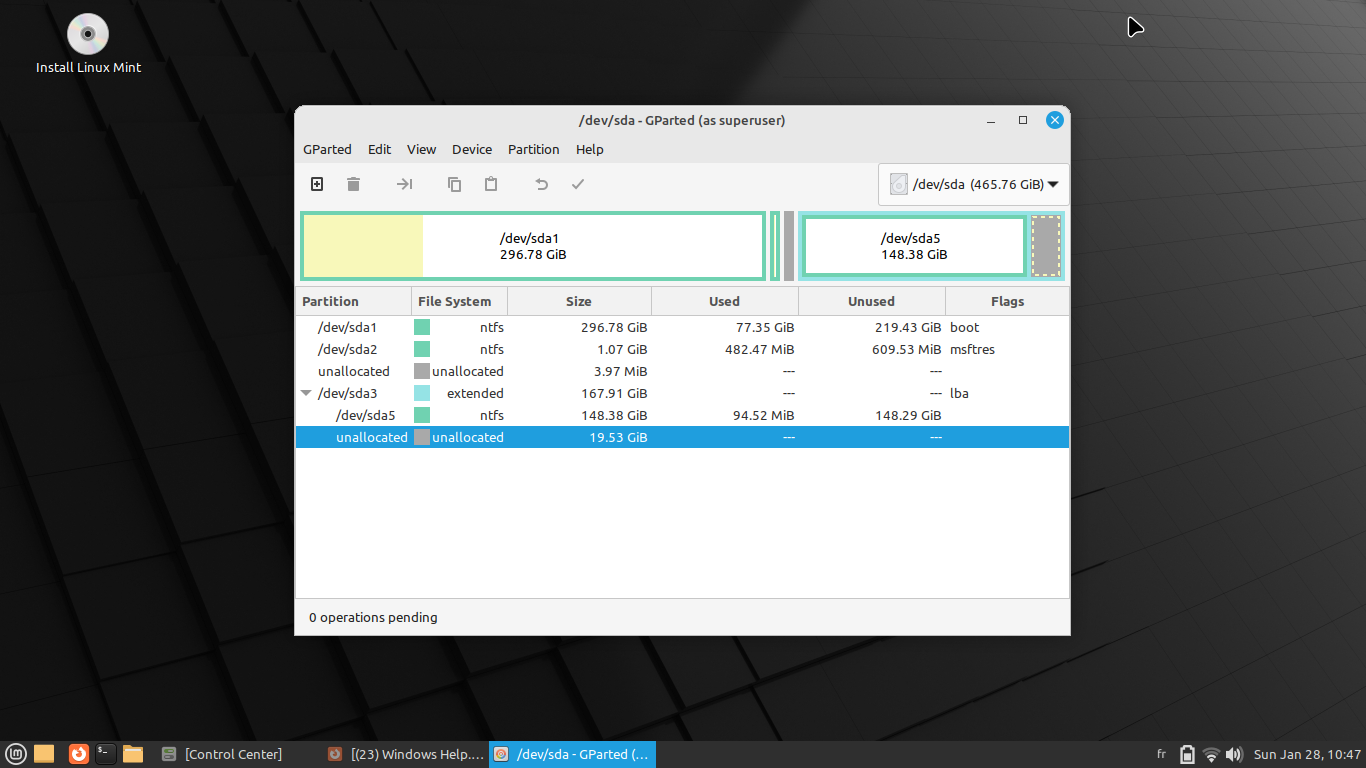Open the Partition menu
Viewport: 1366px width, 768px height.
[533, 149]
